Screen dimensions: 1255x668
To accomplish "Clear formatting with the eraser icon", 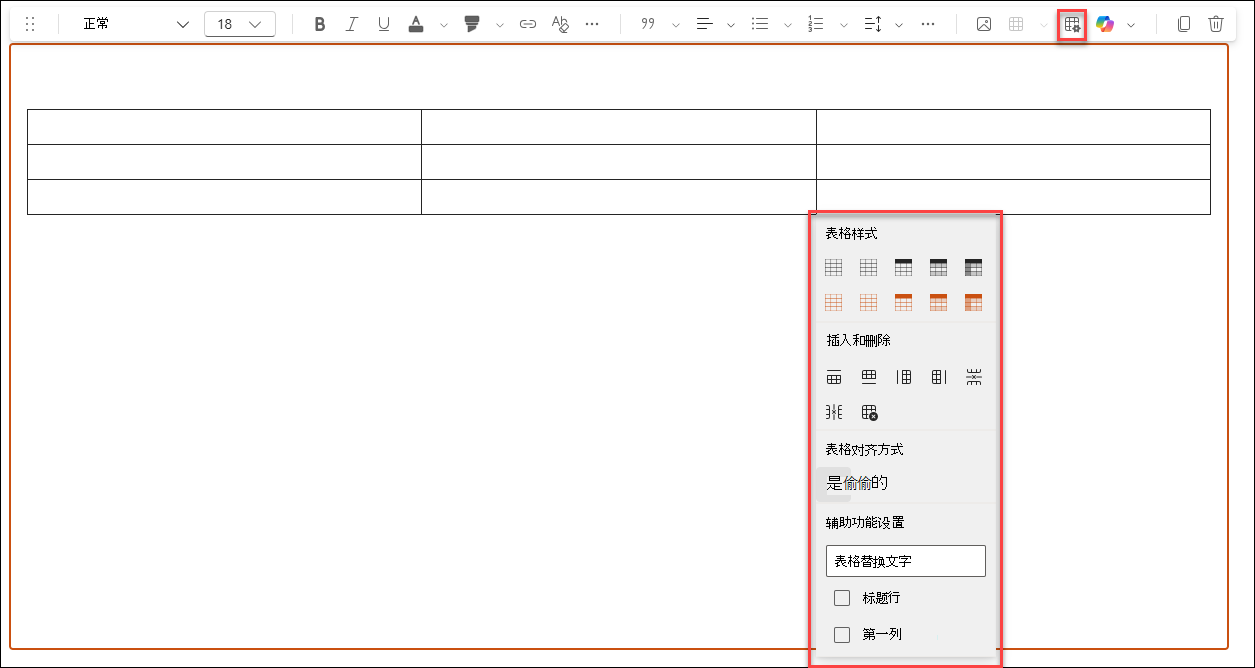I will (x=560, y=24).
